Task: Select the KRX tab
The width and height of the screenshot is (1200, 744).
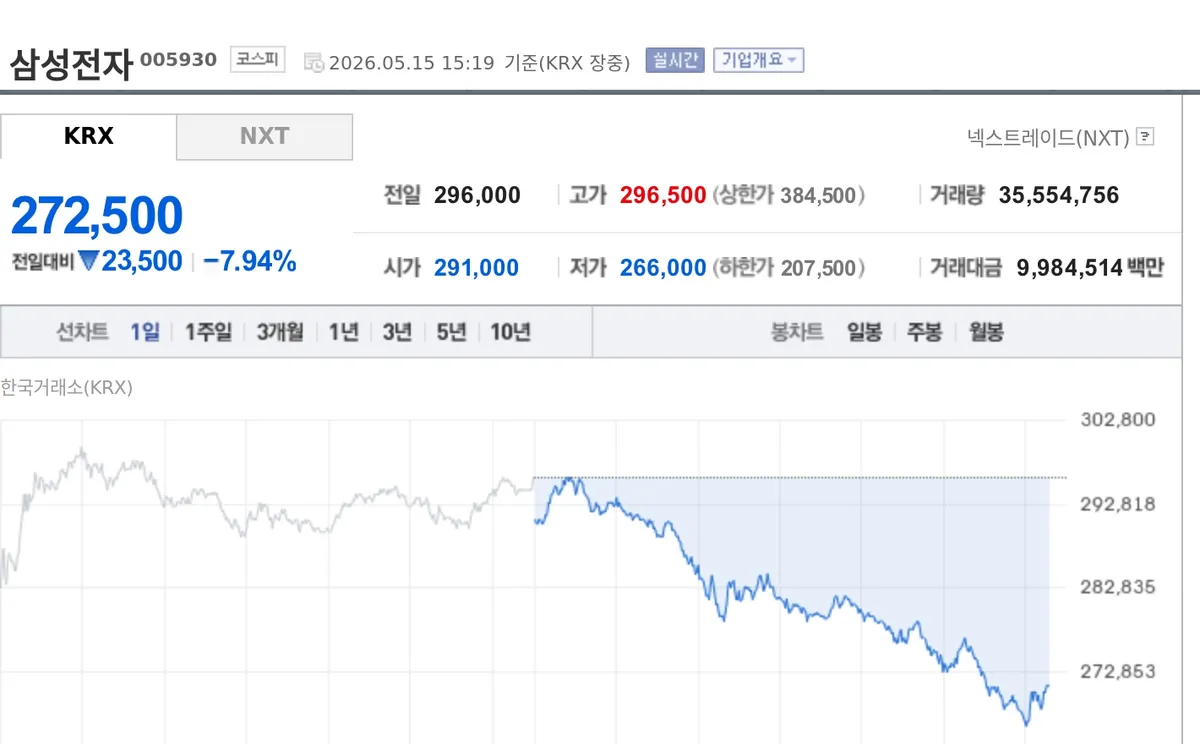Action: click(88, 137)
